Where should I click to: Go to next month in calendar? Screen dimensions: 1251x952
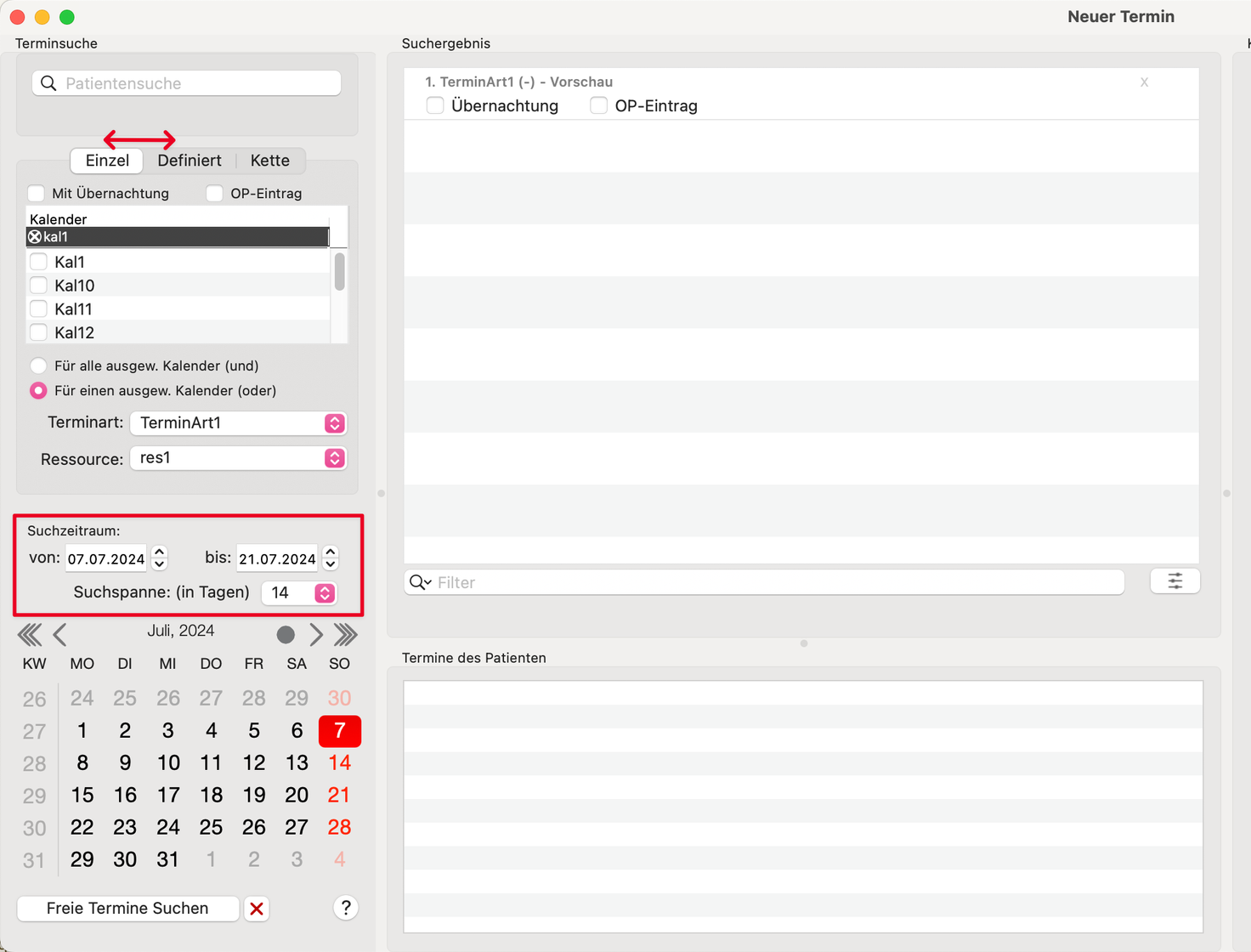pos(316,634)
